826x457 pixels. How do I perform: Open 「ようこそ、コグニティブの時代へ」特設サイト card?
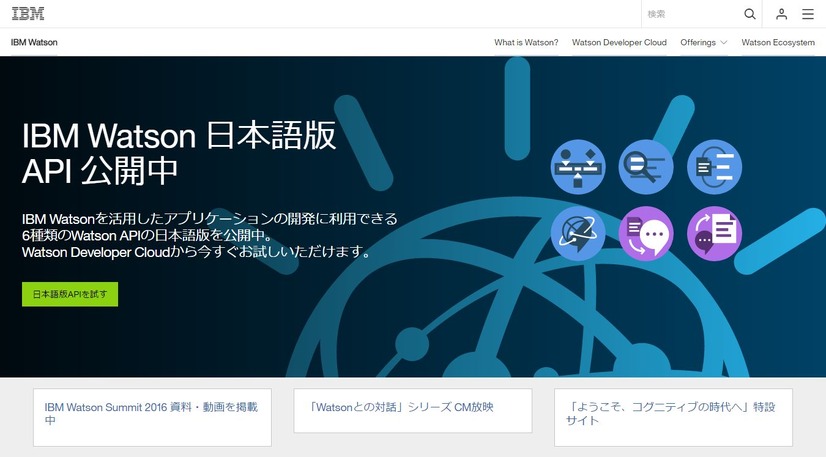click(x=673, y=418)
